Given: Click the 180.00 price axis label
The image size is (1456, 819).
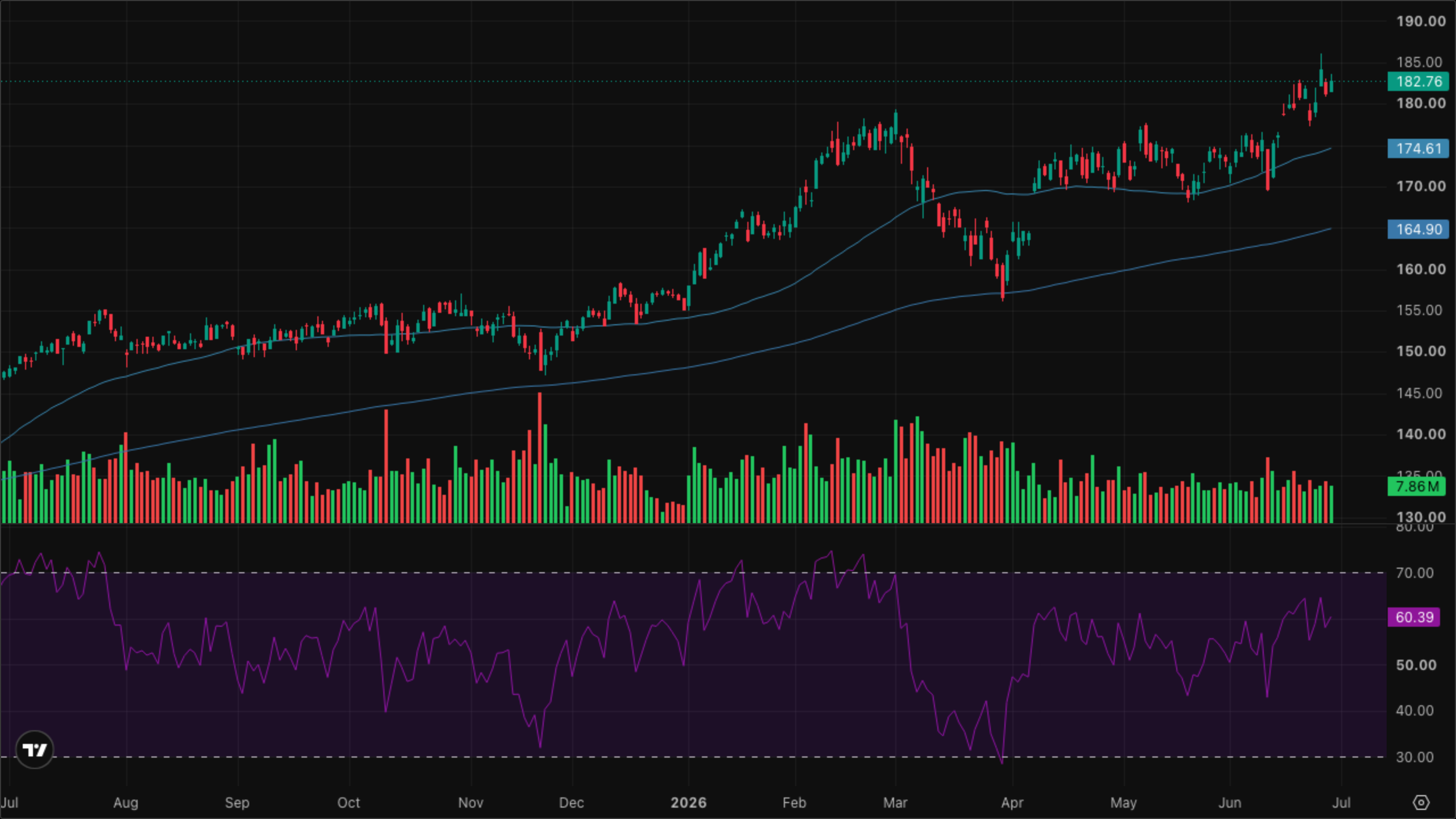Looking at the screenshot, I should 1421,103.
